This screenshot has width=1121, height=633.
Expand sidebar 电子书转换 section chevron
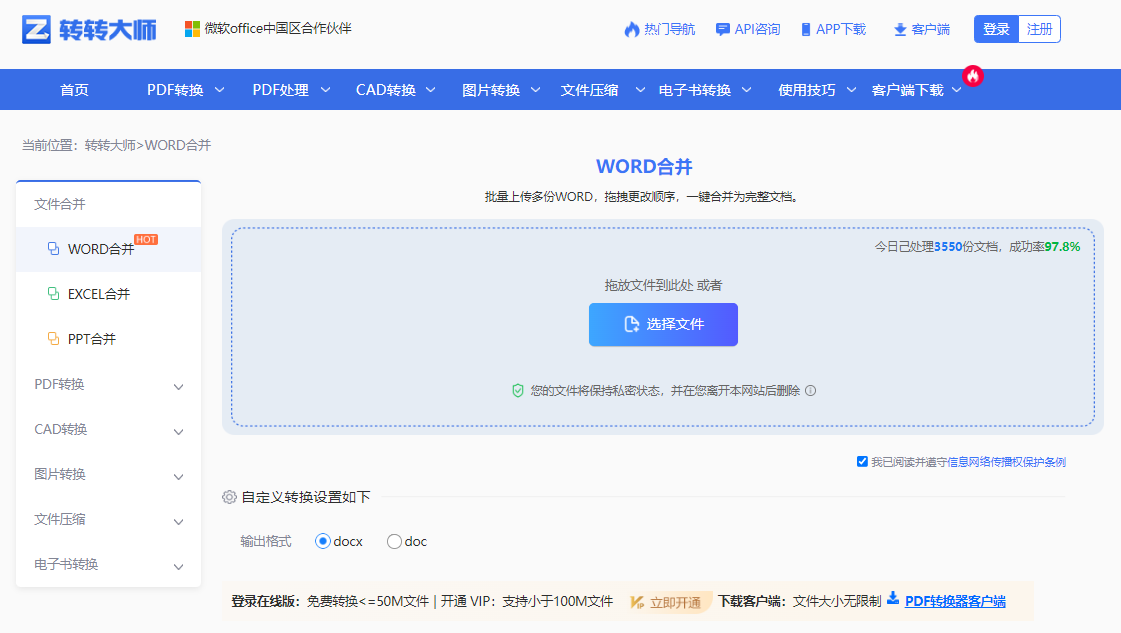tap(179, 567)
